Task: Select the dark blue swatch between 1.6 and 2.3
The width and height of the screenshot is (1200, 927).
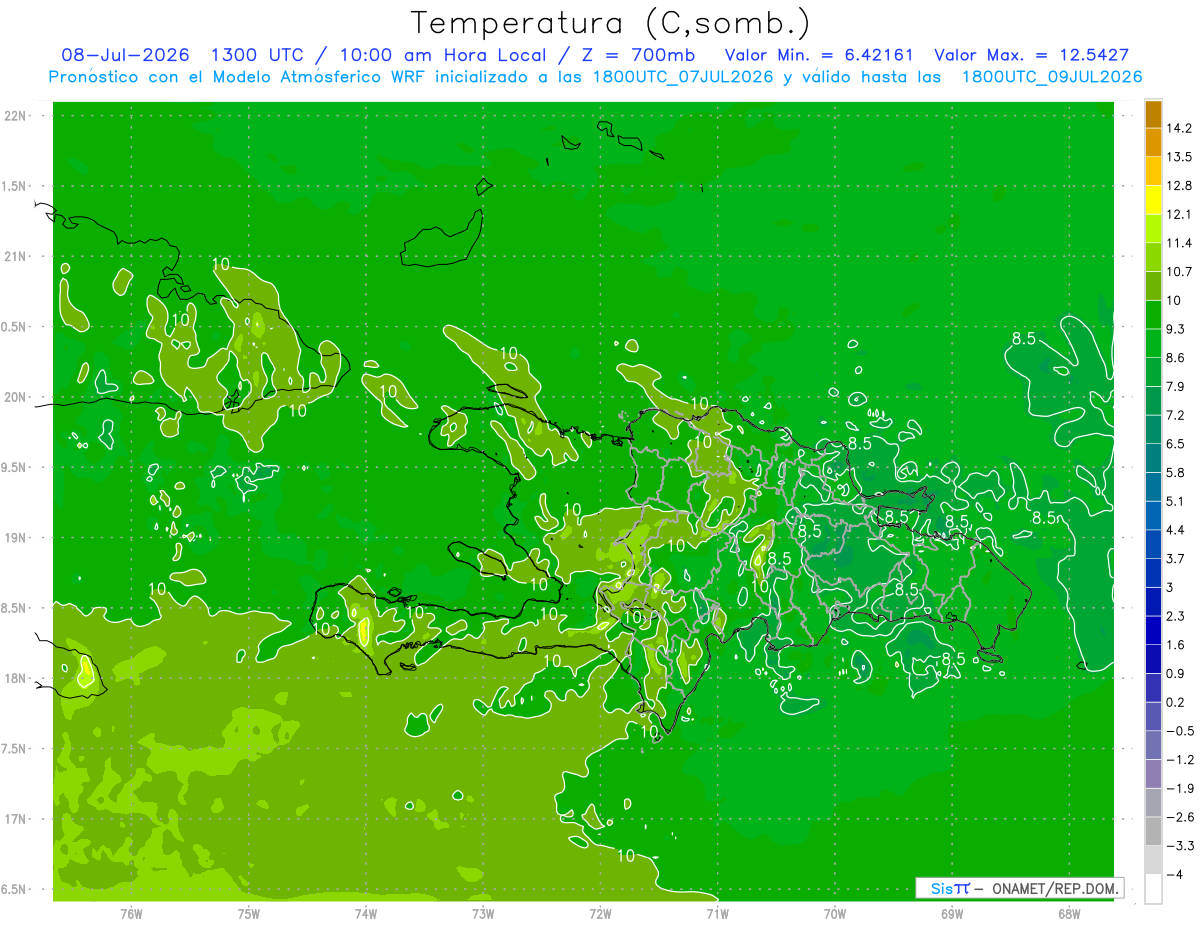Action: 1153,630
